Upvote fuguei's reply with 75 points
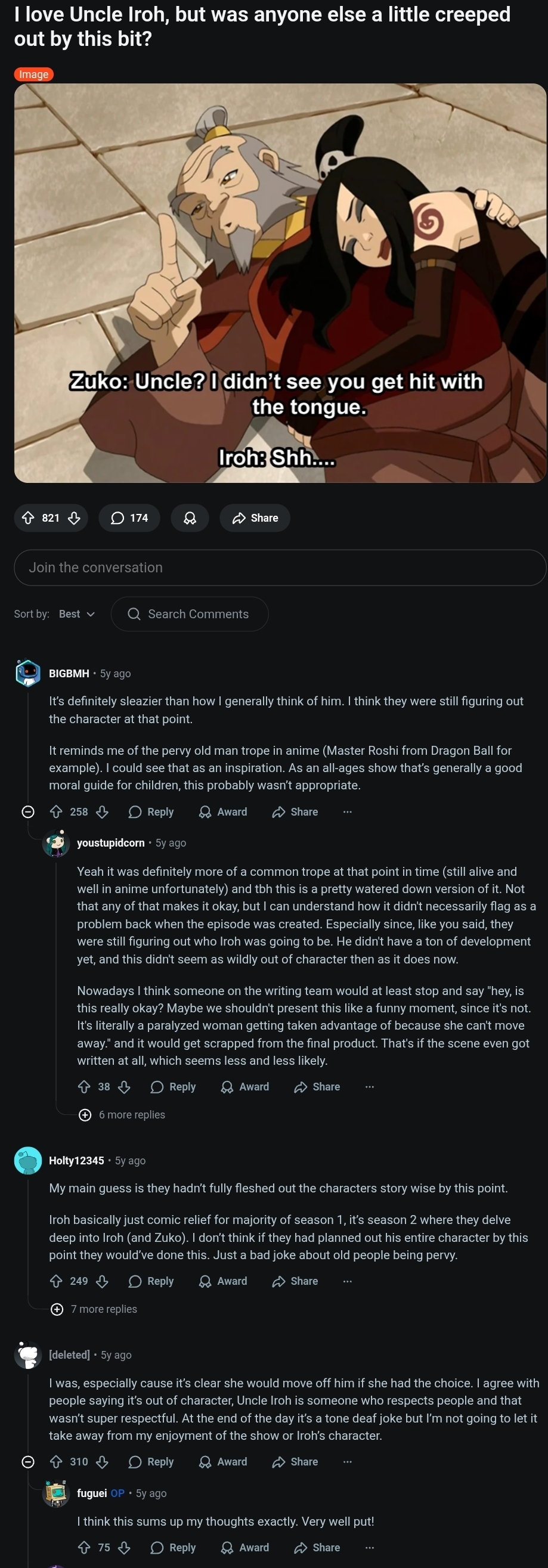Viewport: 548px width, 1568px height. (84, 1547)
